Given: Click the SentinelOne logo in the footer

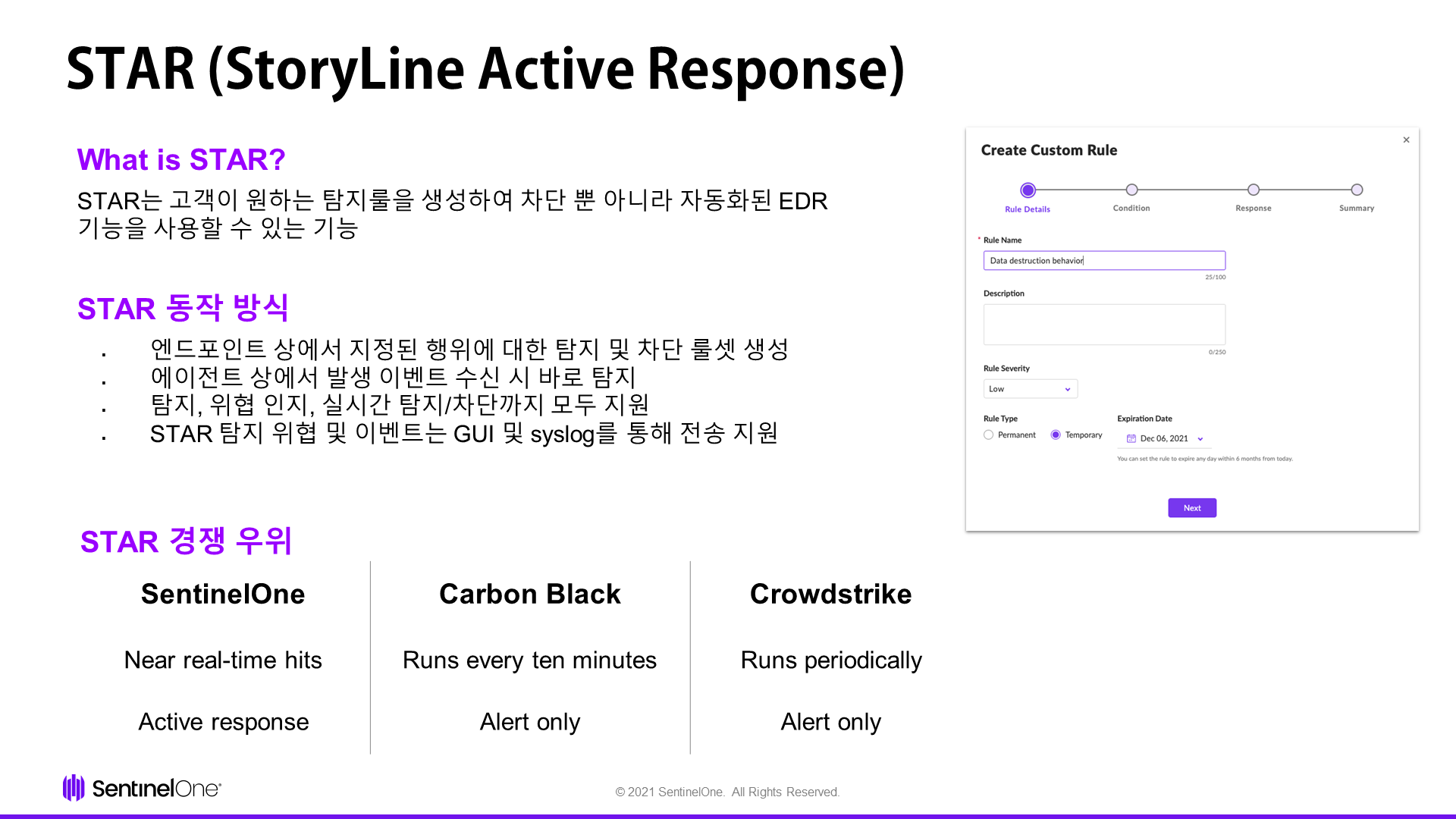Looking at the screenshot, I should [x=142, y=789].
